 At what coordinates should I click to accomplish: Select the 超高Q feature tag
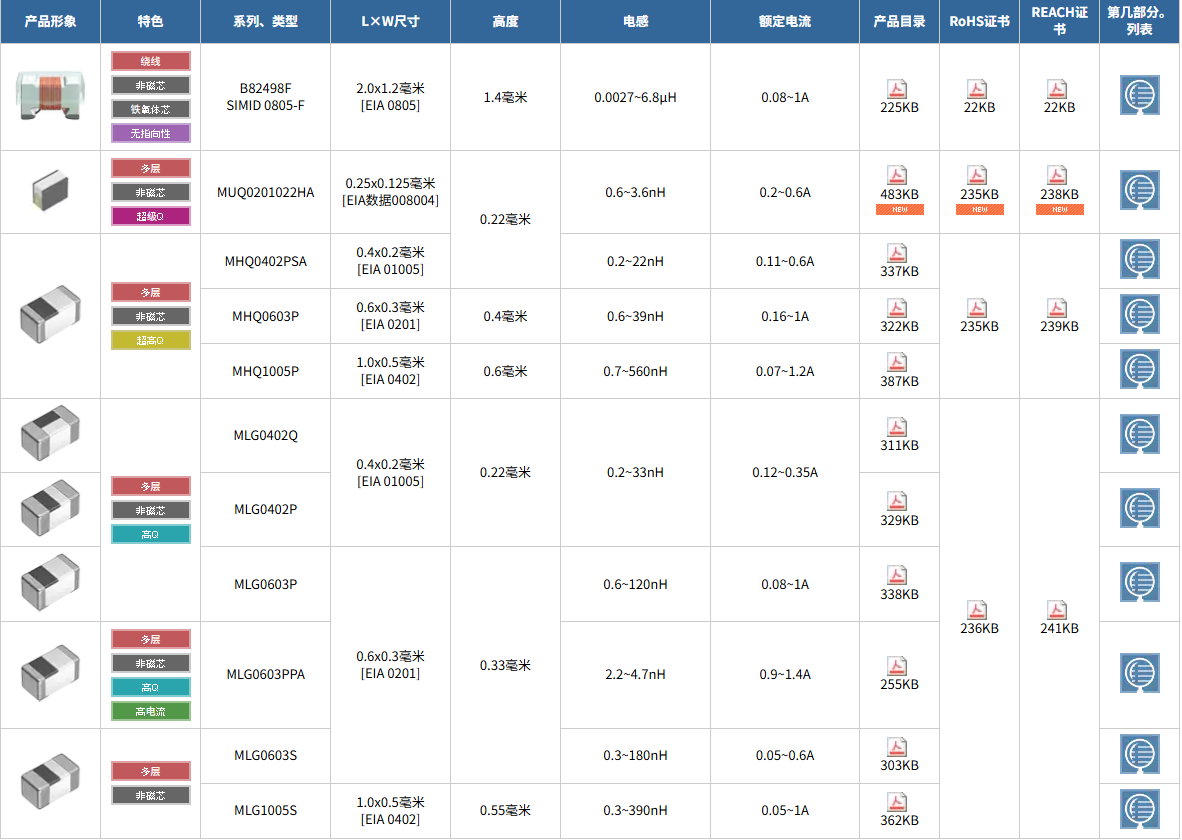click(x=151, y=340)
